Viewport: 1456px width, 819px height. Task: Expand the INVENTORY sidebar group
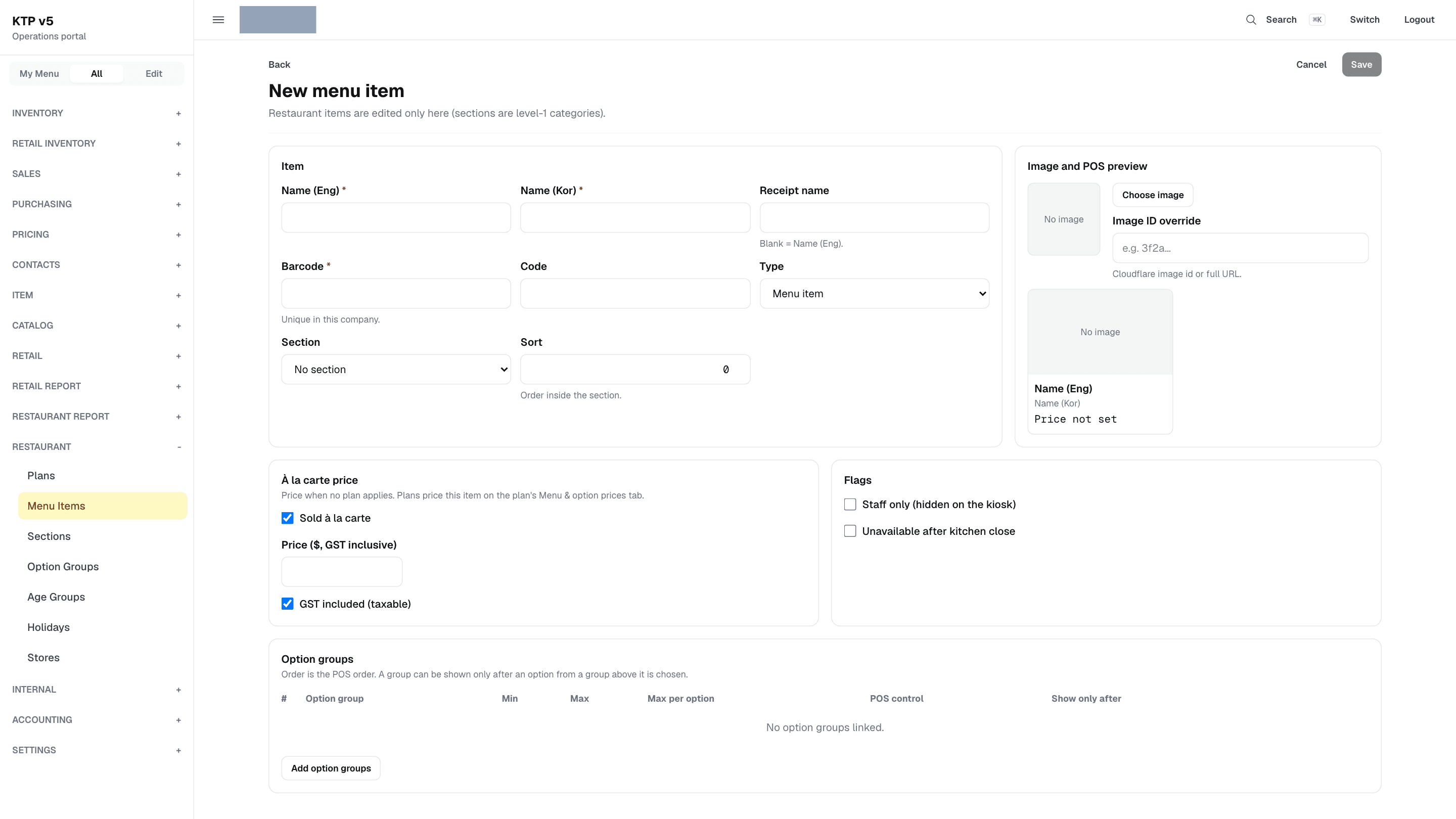tap(97, 113)
